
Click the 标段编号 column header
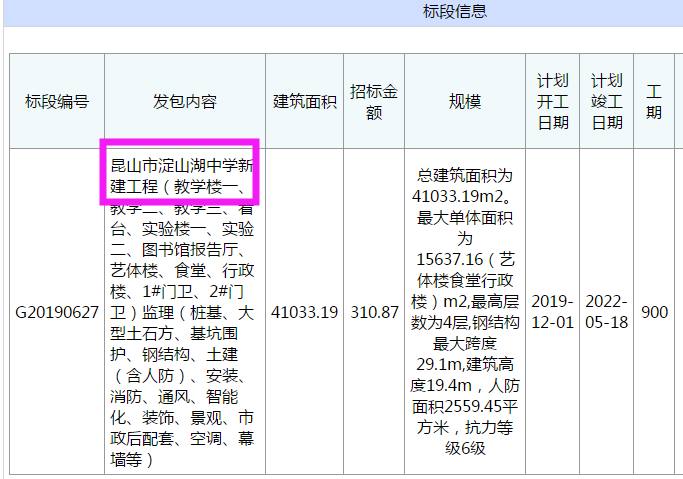(x=57, y=101)
